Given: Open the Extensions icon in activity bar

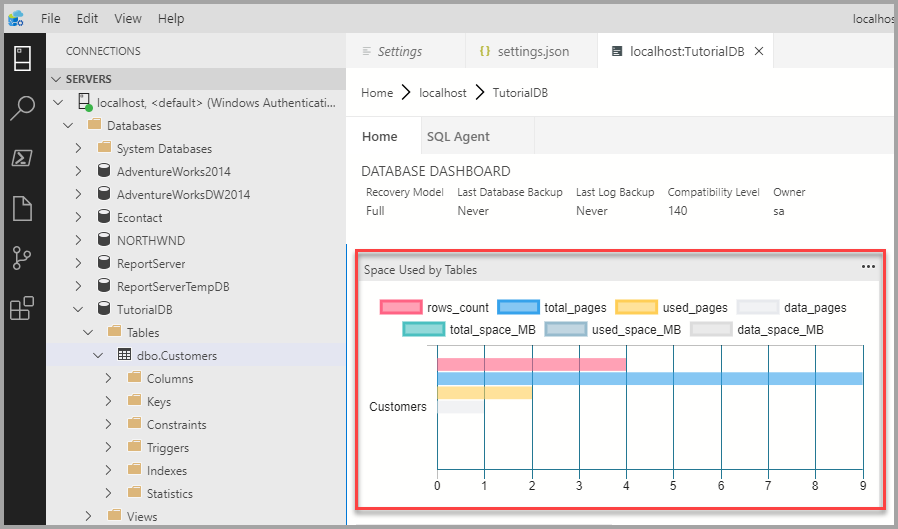Looking at the screenshot, I should 22,309.
